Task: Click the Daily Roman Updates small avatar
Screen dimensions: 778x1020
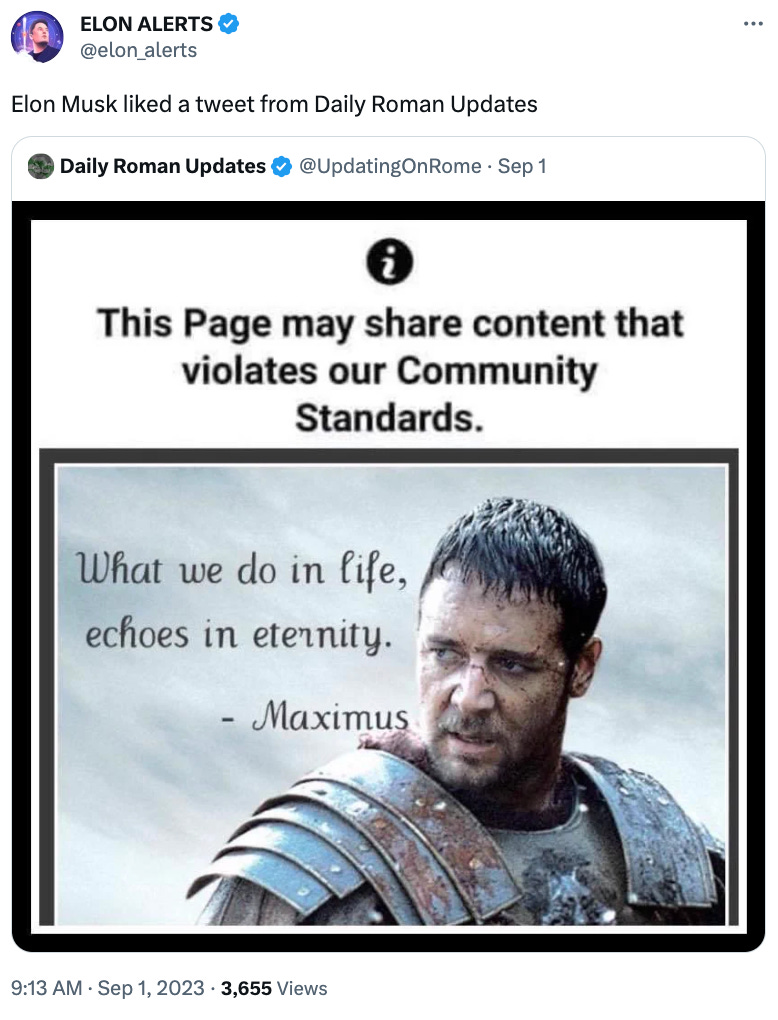Action: coord(41,166)
